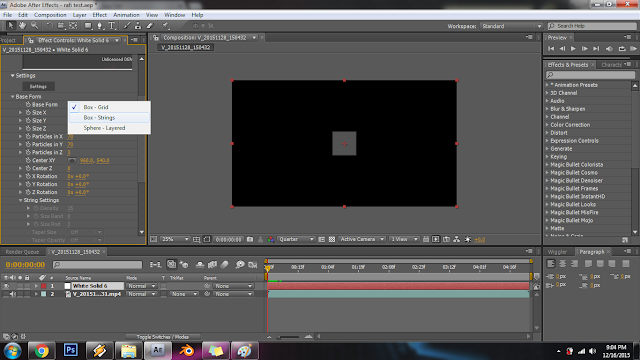The image size is (640, 360).
Task: Open the 25% magnification dropdown
Action: 176,239
